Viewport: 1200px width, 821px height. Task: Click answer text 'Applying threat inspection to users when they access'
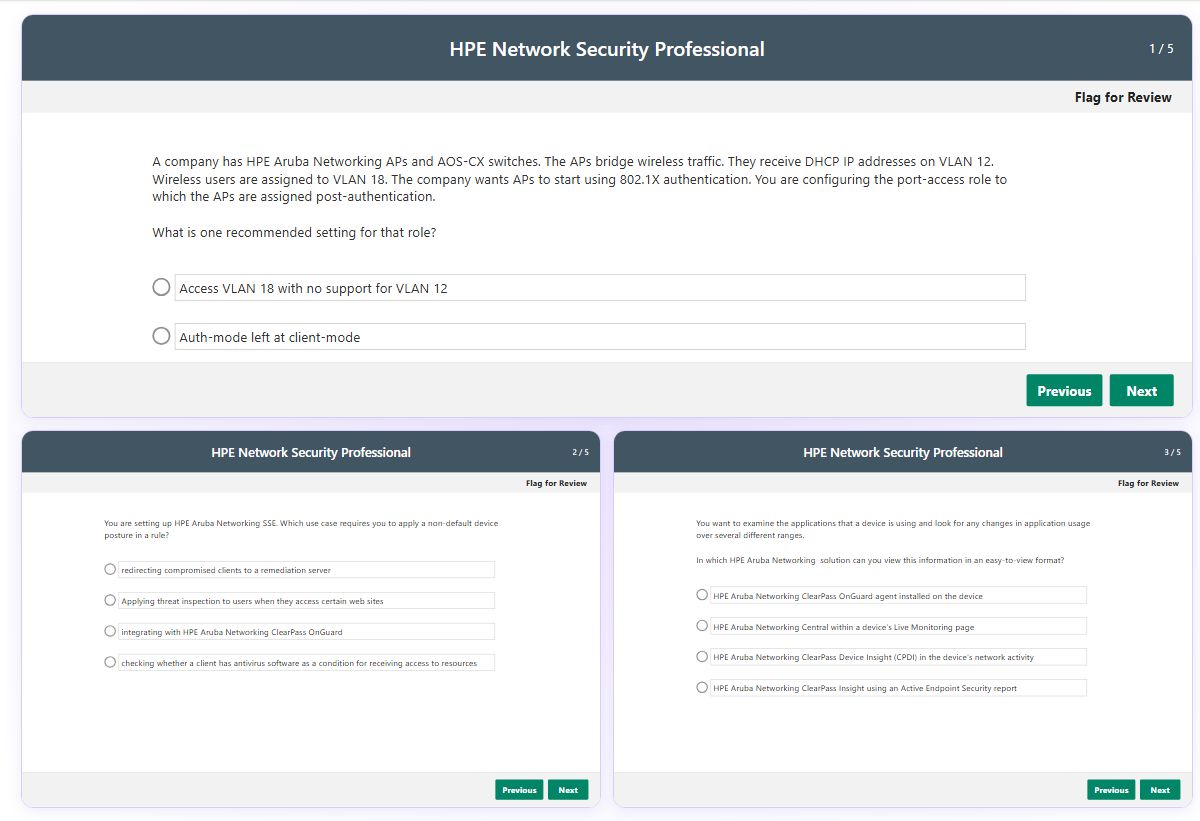[x=252, y=601]
